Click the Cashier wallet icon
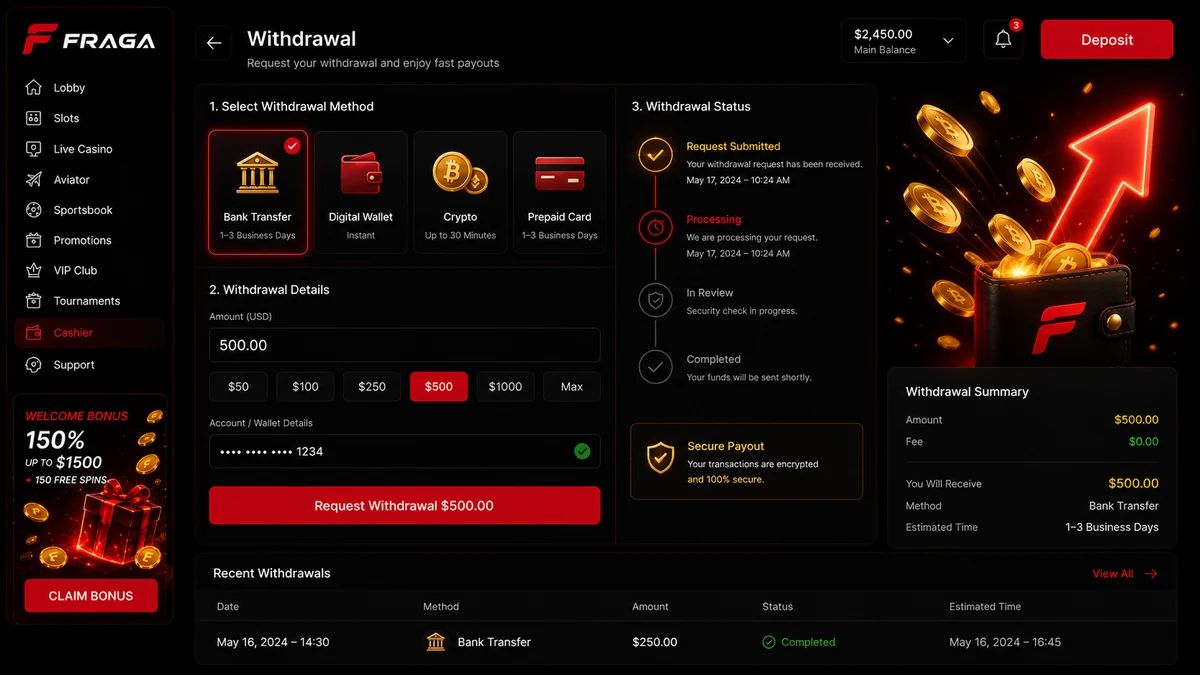This screenshot has height=675, width=1200. (34, 333)
